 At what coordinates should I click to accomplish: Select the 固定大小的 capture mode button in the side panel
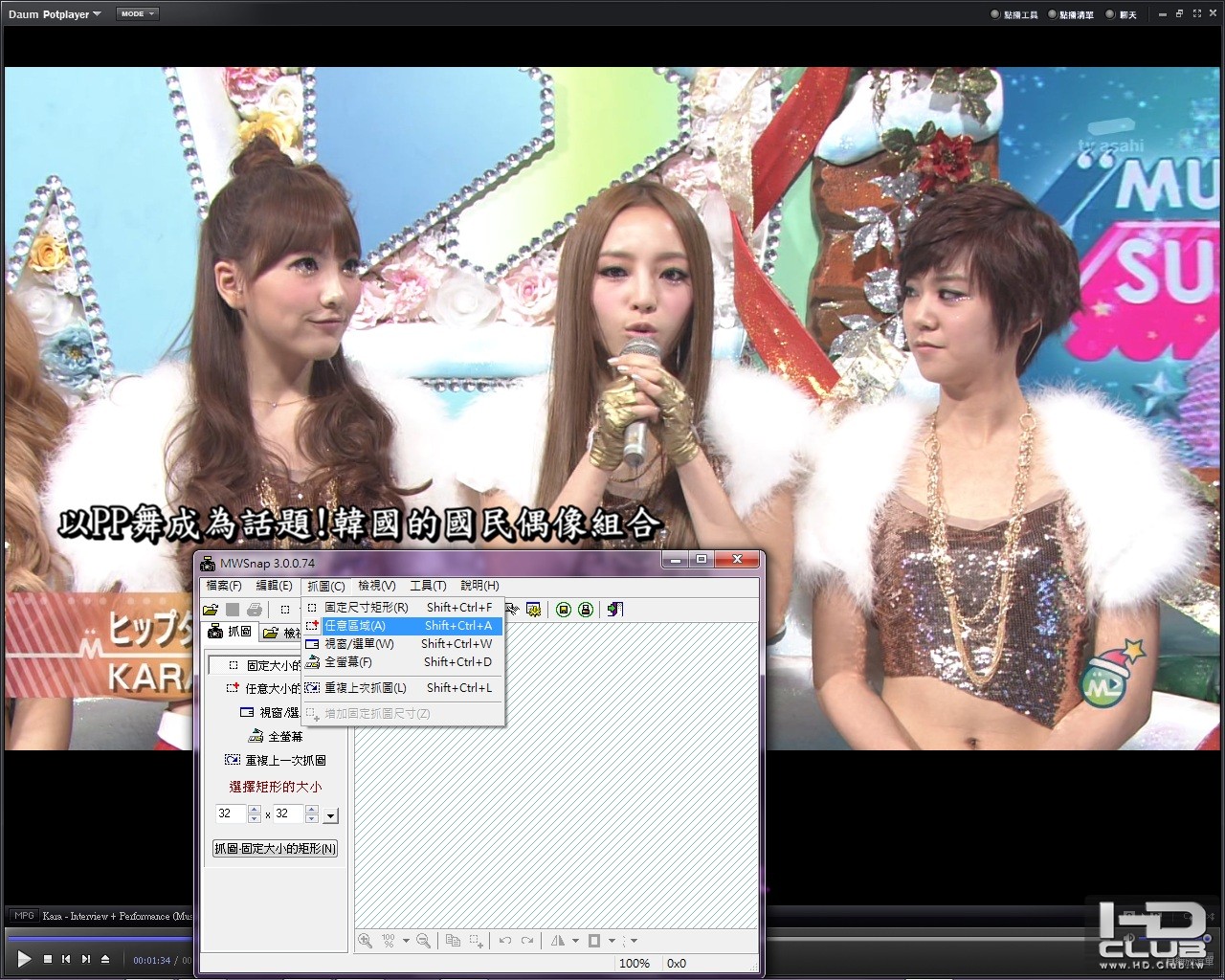[x=256, y=665]
